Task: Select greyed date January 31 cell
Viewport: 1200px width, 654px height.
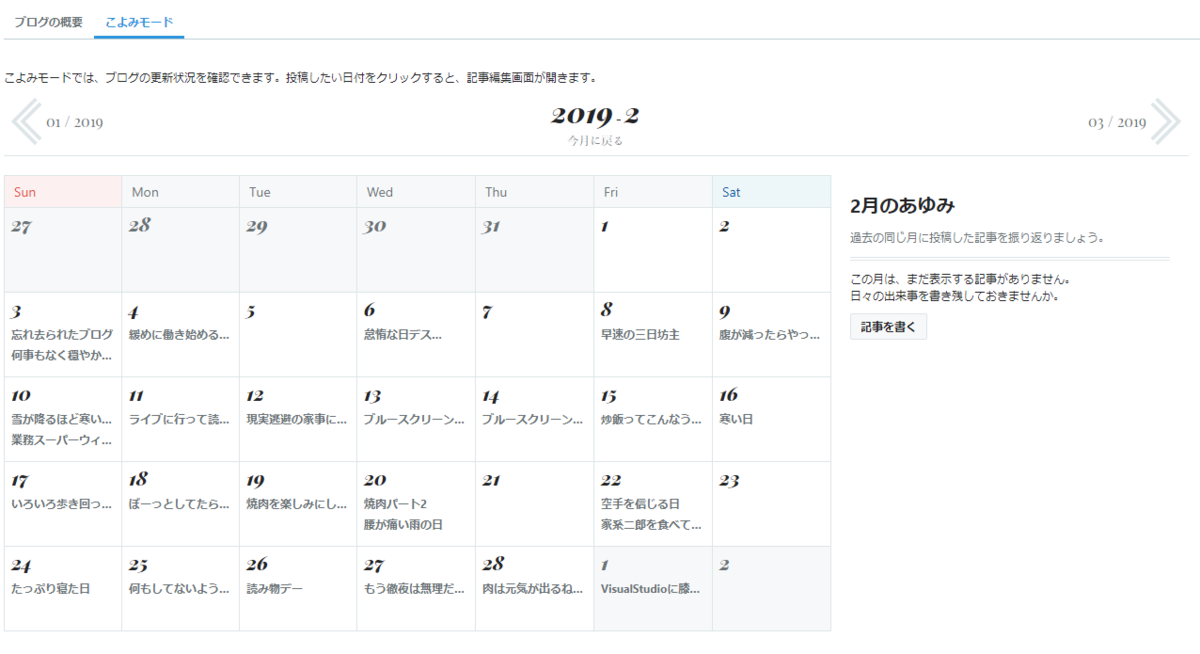Action: pos(534,250)
